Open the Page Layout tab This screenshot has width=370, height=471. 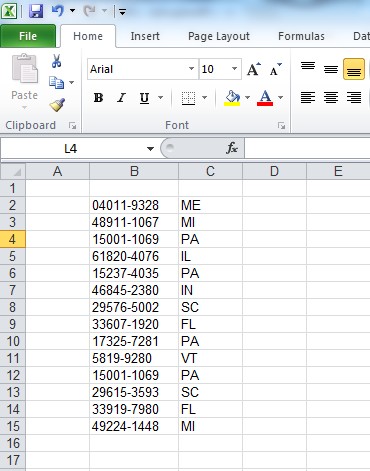click(x=219, y=36)
